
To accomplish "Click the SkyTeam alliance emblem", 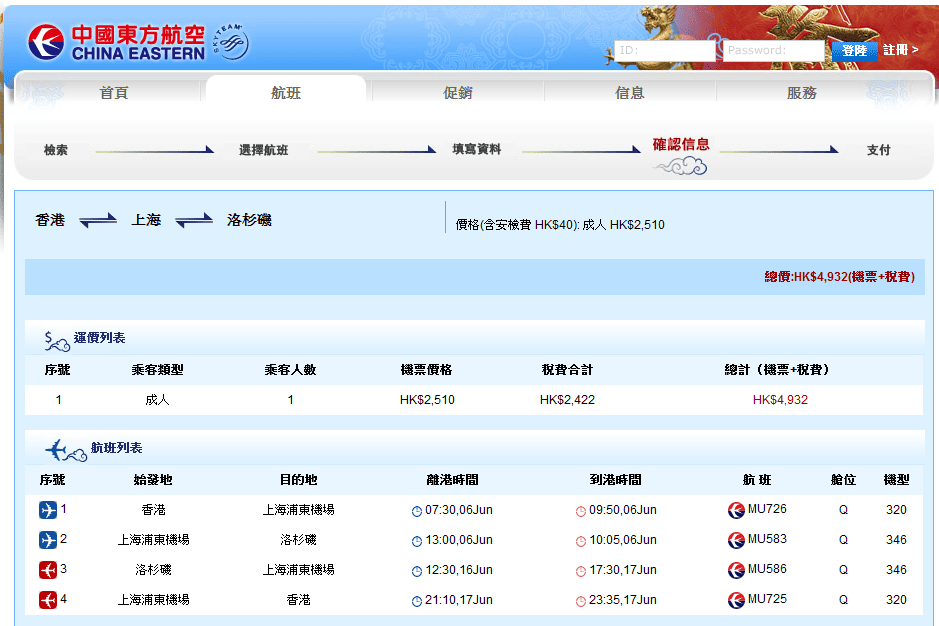I will coord(230,42).
